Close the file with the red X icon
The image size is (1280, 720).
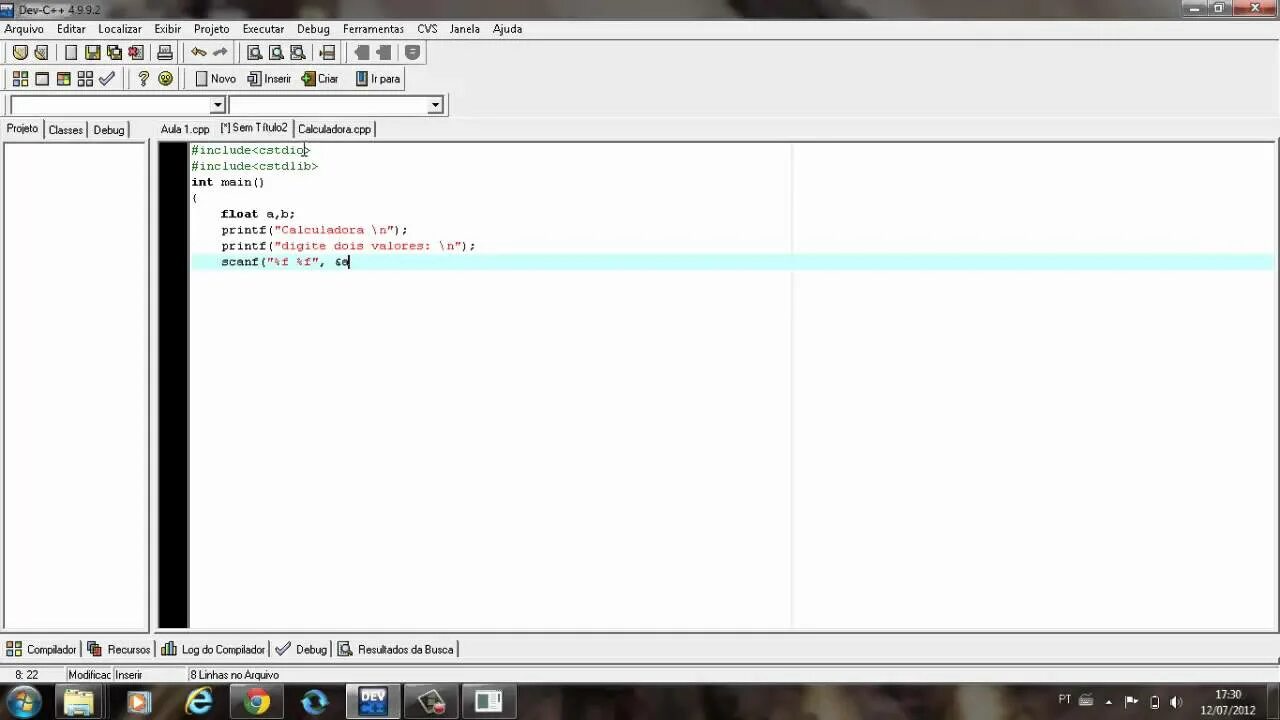coord(136,53)
